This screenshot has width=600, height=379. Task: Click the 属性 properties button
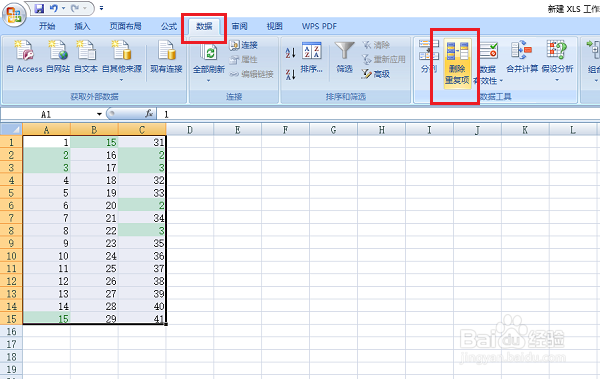(244, 59)
